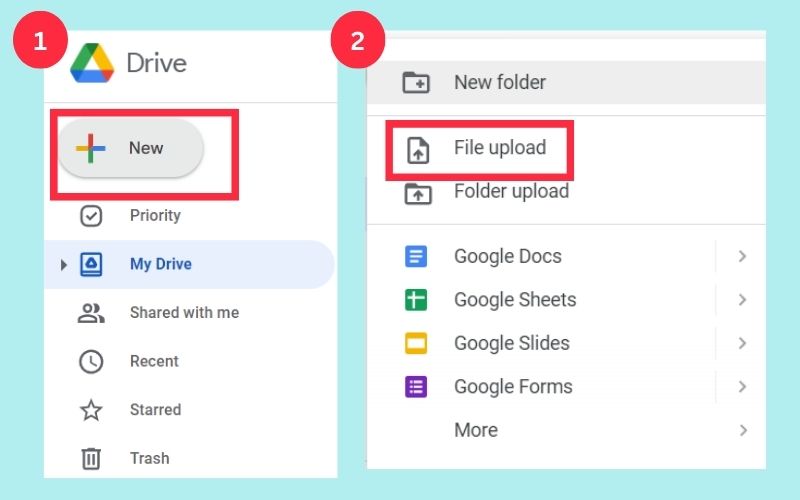The height and width of the screenshot is (500, 800).
Task: Click the Folder upload icon
Action: 418,194
